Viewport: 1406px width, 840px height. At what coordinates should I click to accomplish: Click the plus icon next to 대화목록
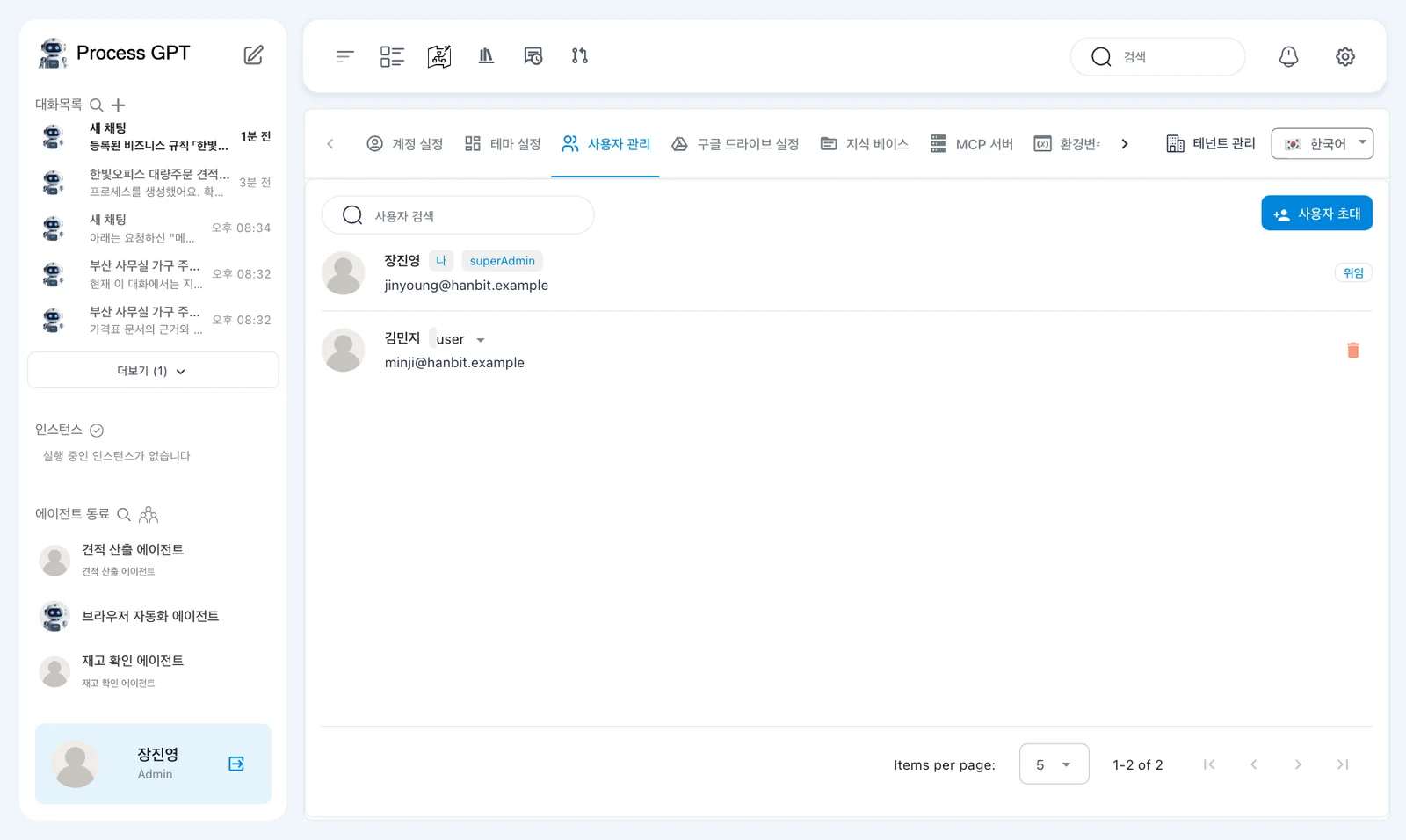click(119, 105)
